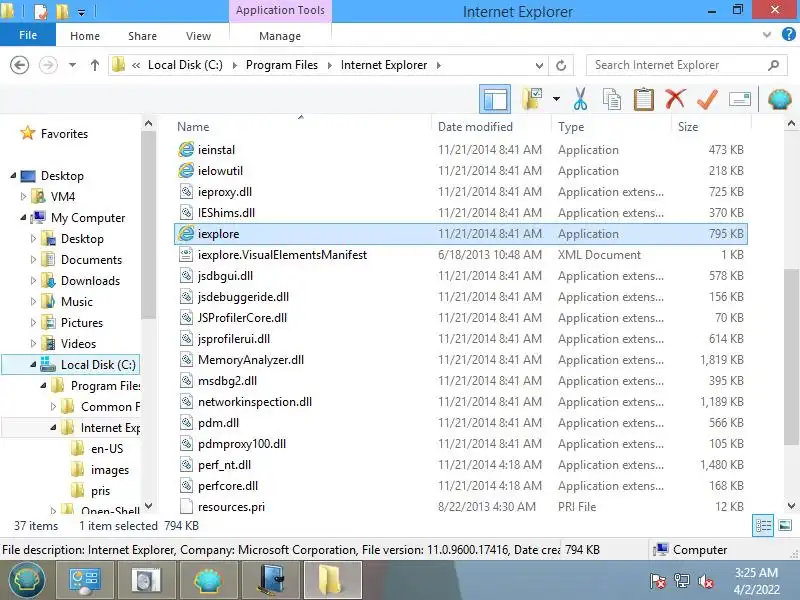The height and width of the screenshot is (600, 800).
Task: Expand the Downloads tree node
Action: (33, 281)
